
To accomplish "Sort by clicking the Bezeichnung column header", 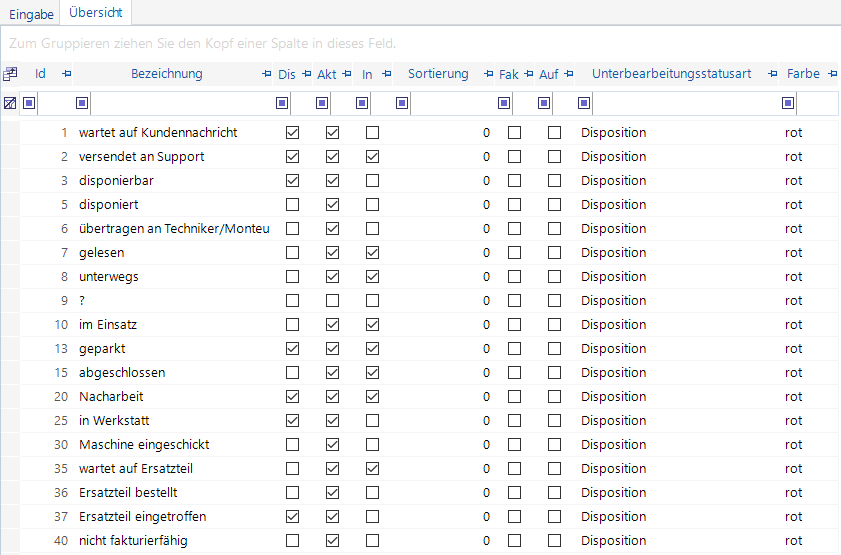I will [x=166, y=74].
